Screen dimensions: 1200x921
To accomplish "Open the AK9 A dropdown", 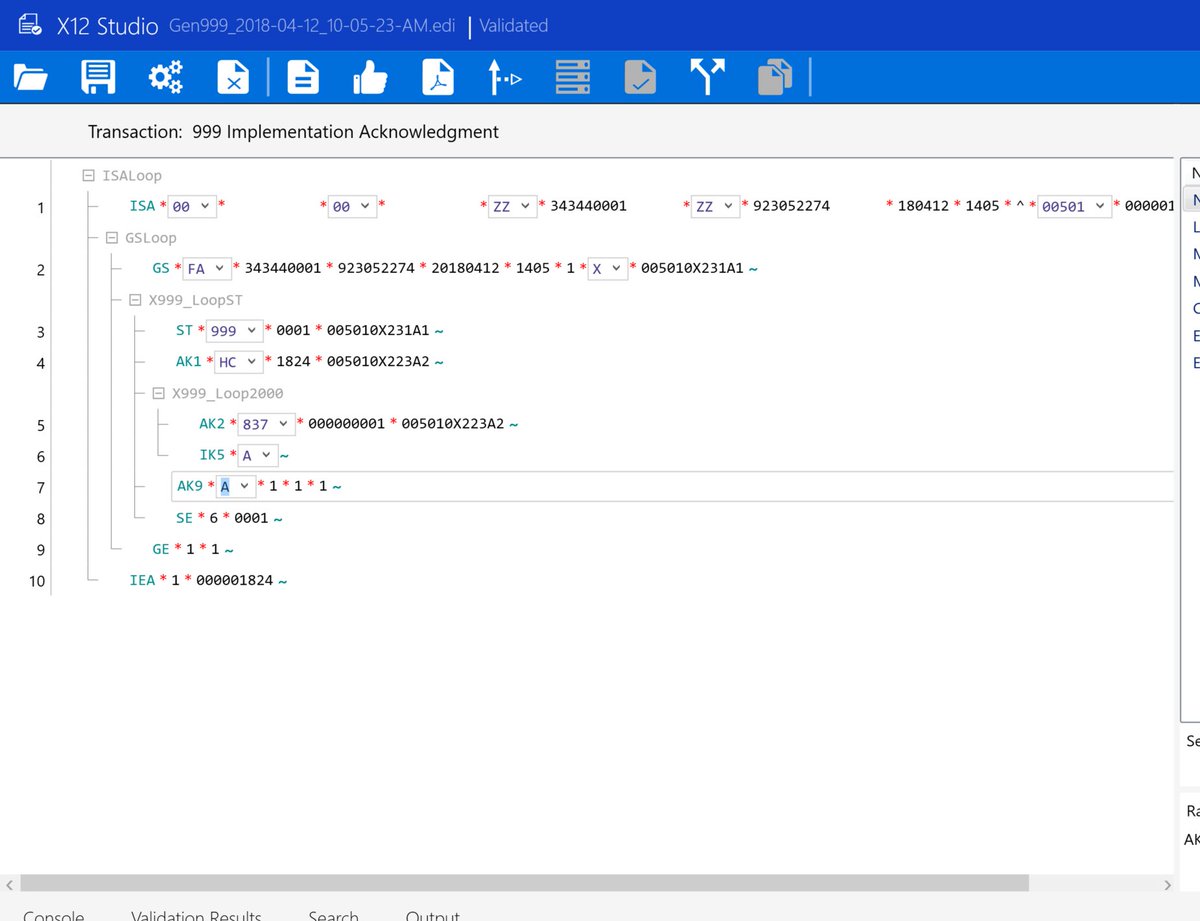I will (x=235, y=486).
